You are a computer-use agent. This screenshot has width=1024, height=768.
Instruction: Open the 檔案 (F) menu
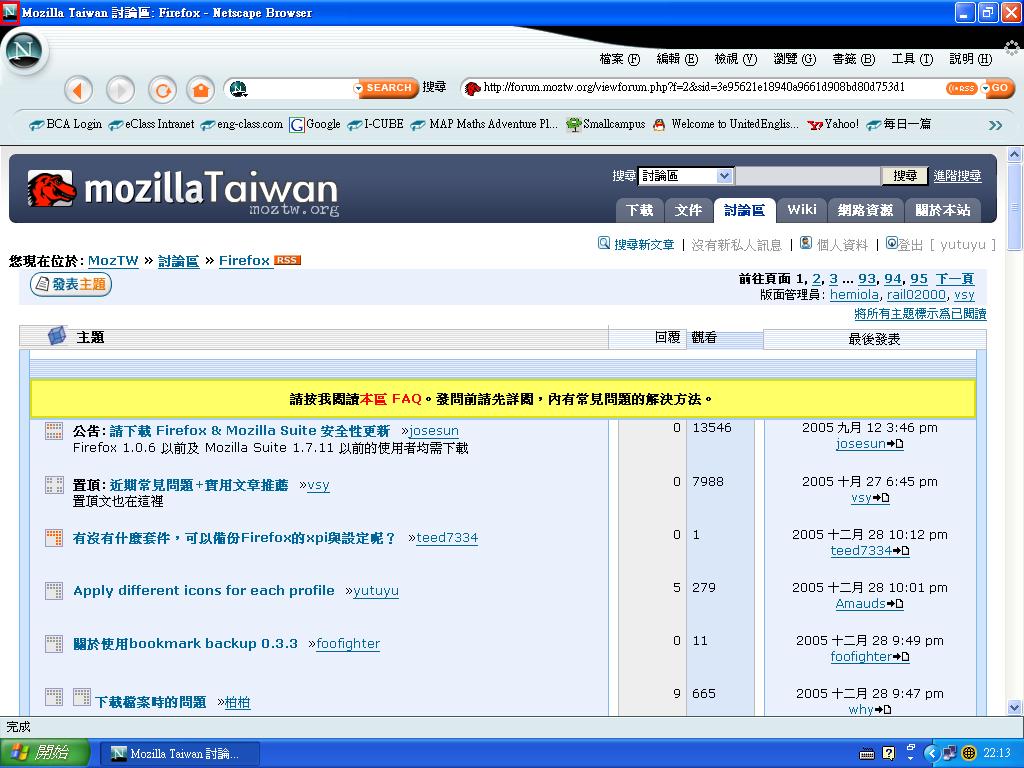(620, 59)
